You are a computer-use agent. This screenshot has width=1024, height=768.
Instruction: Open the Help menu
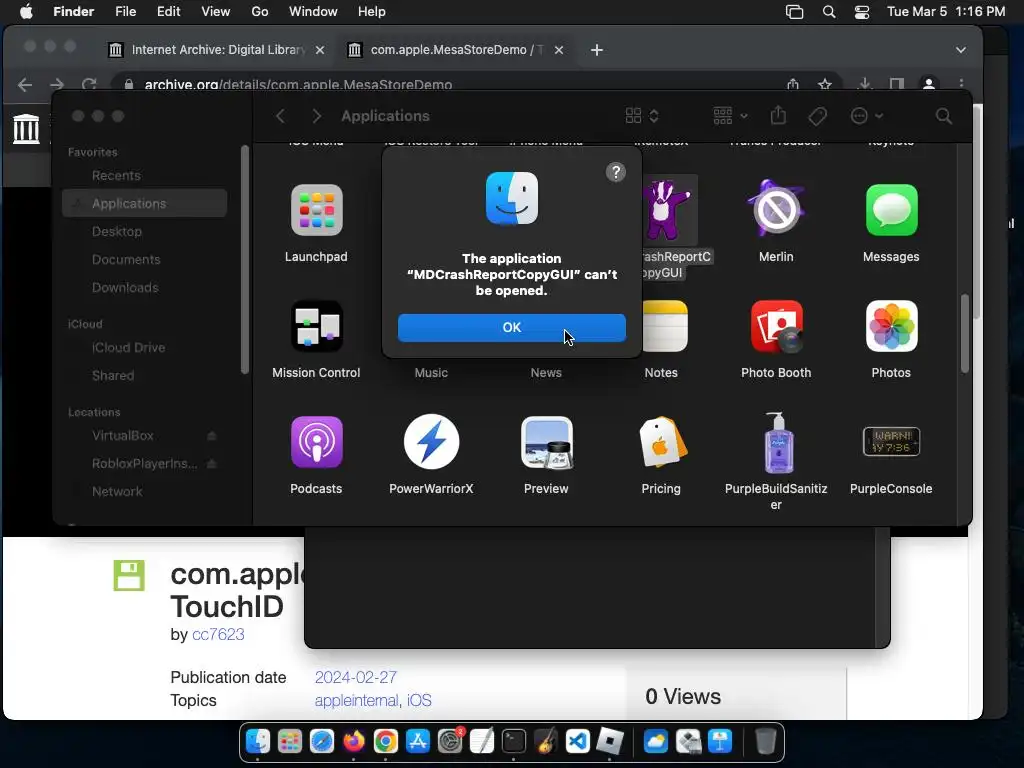coord(372,12)
